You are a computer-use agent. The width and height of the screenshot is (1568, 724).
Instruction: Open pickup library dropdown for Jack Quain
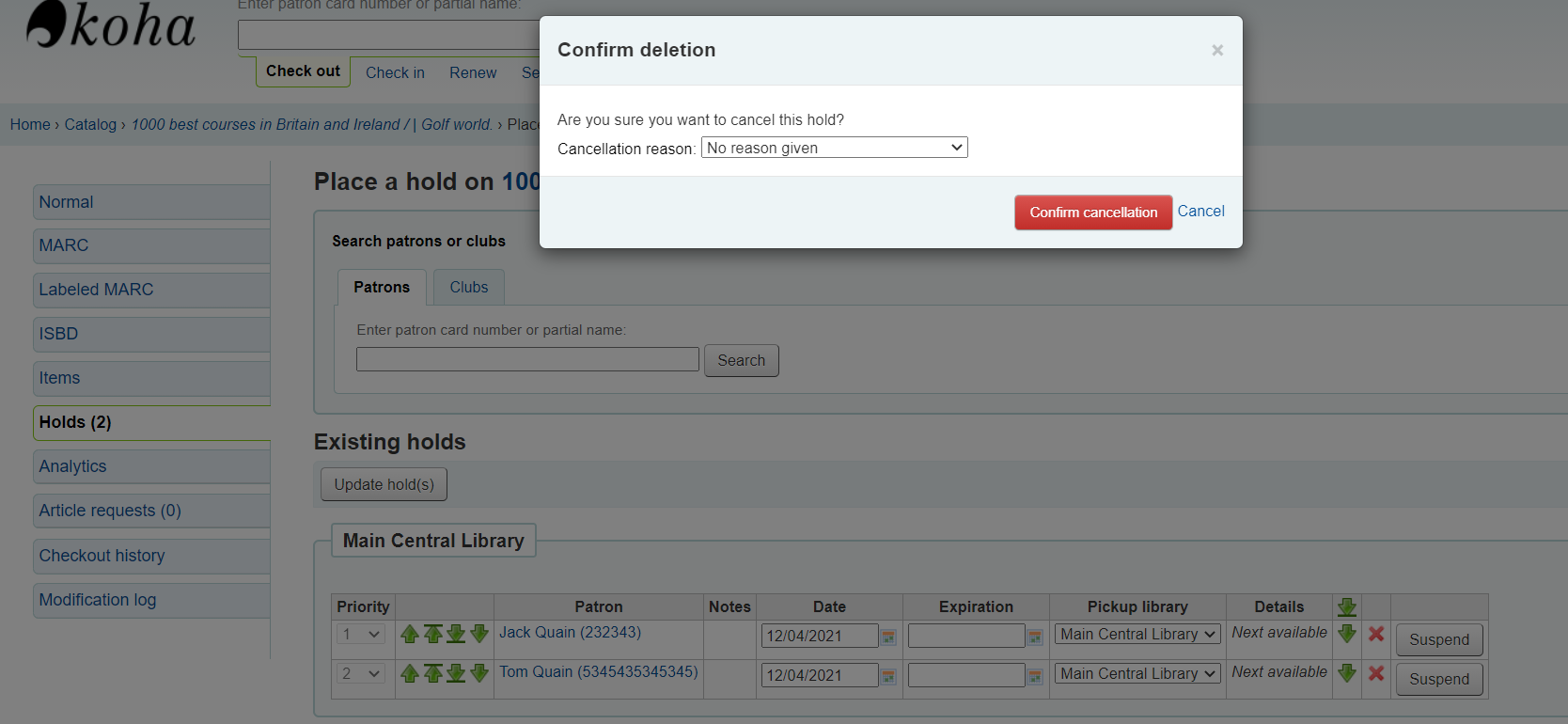coord(1137,634)
